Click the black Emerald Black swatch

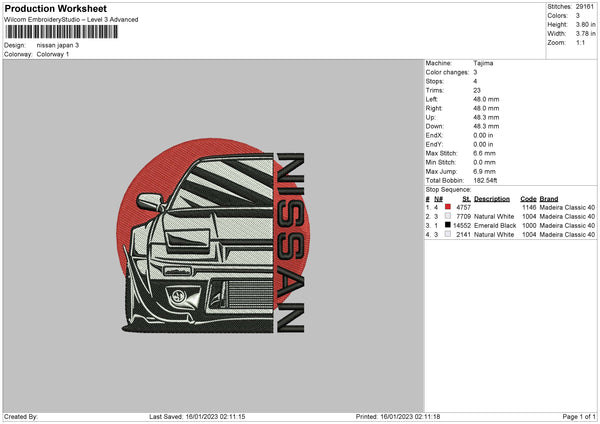pyautogui.click(x=447, y=225)
